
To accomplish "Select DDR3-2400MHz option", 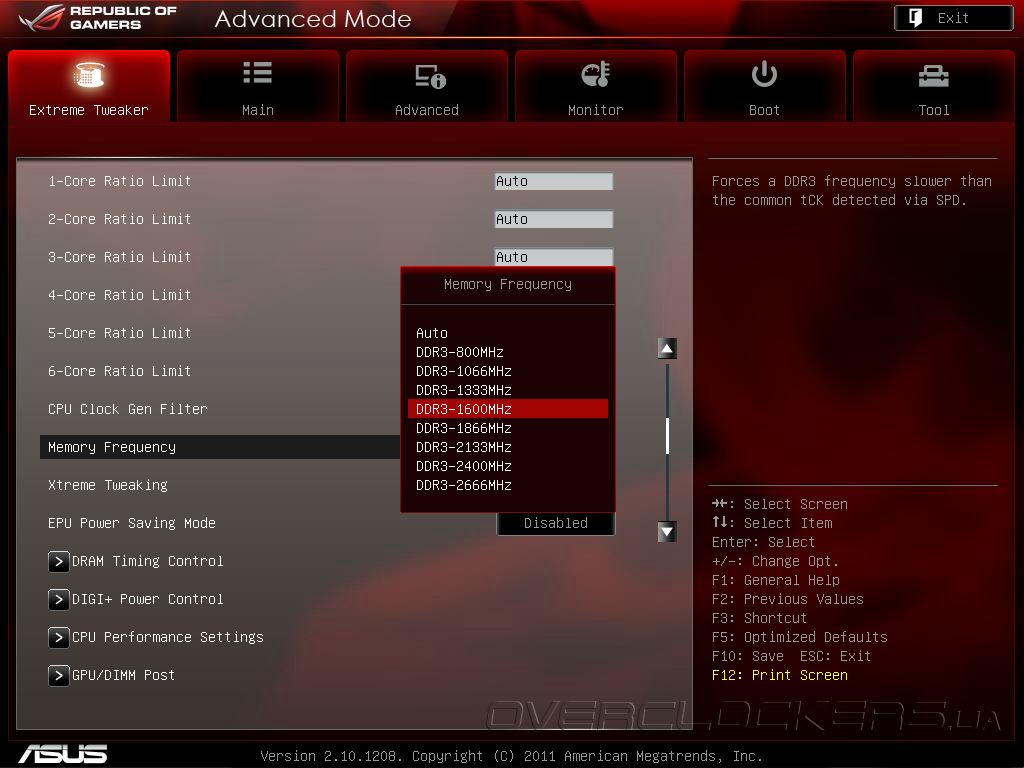I will pos(507,466).
